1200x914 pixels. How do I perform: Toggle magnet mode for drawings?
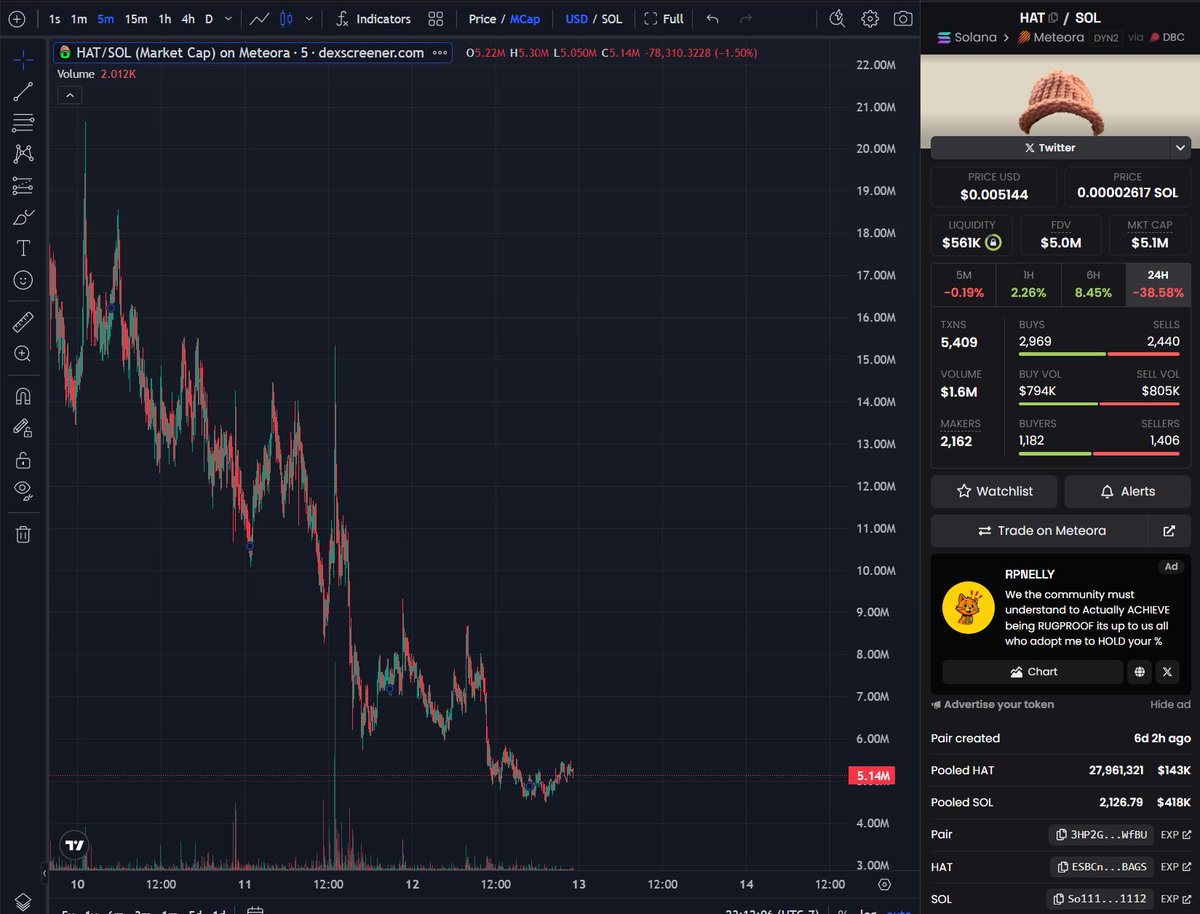point(23,396)
